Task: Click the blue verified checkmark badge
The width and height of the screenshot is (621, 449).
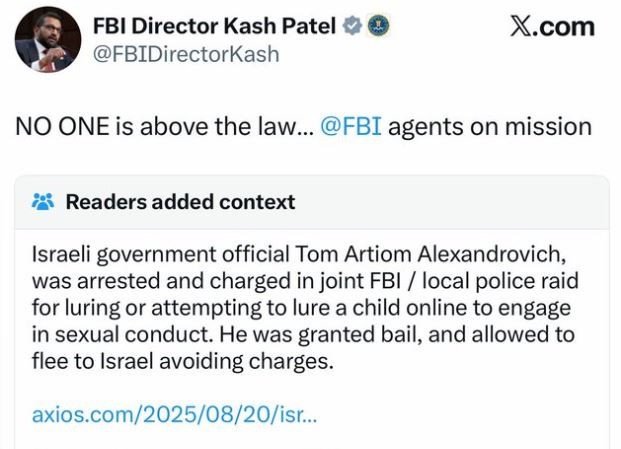Action: pos(351,27)
